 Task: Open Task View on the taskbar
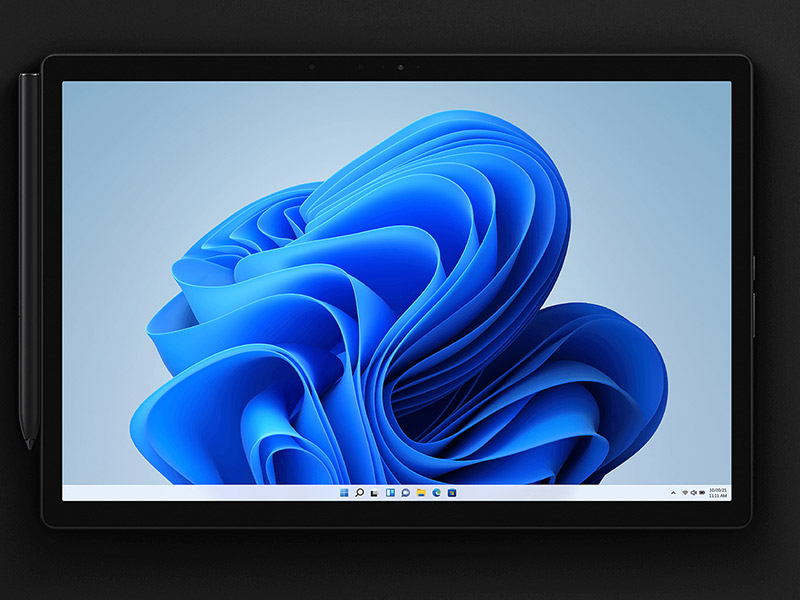click(x=374, y=493)
